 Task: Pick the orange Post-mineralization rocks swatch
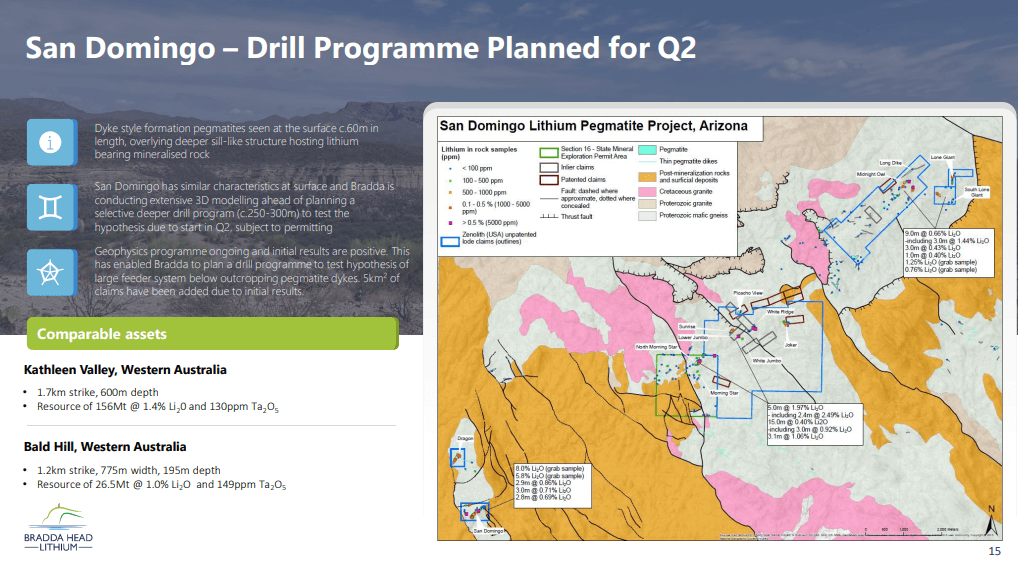[x=647, y=177]
